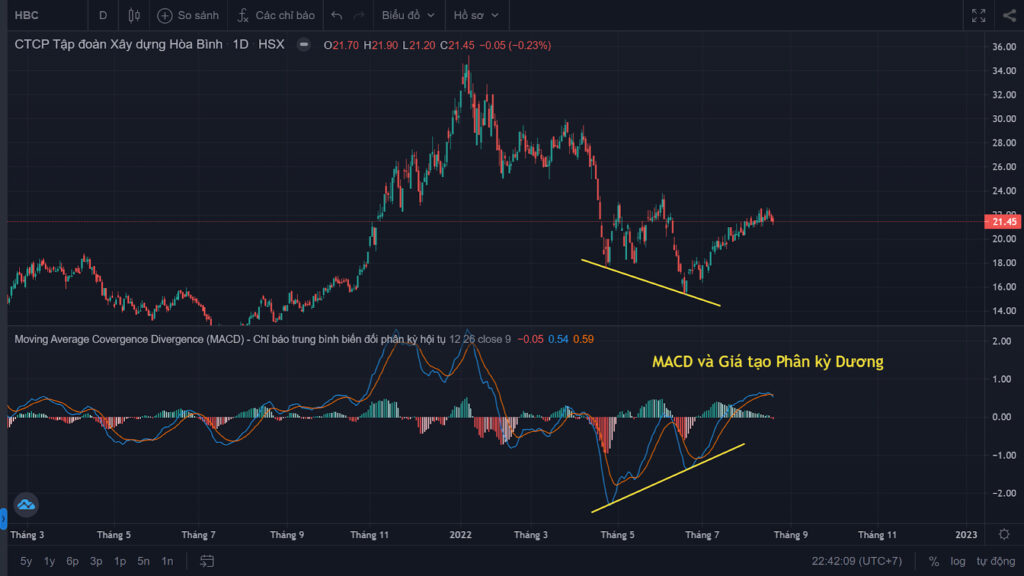Collapse the legend via the minus toggle
Screen dimensions: 1024x576
click(304, 44)
